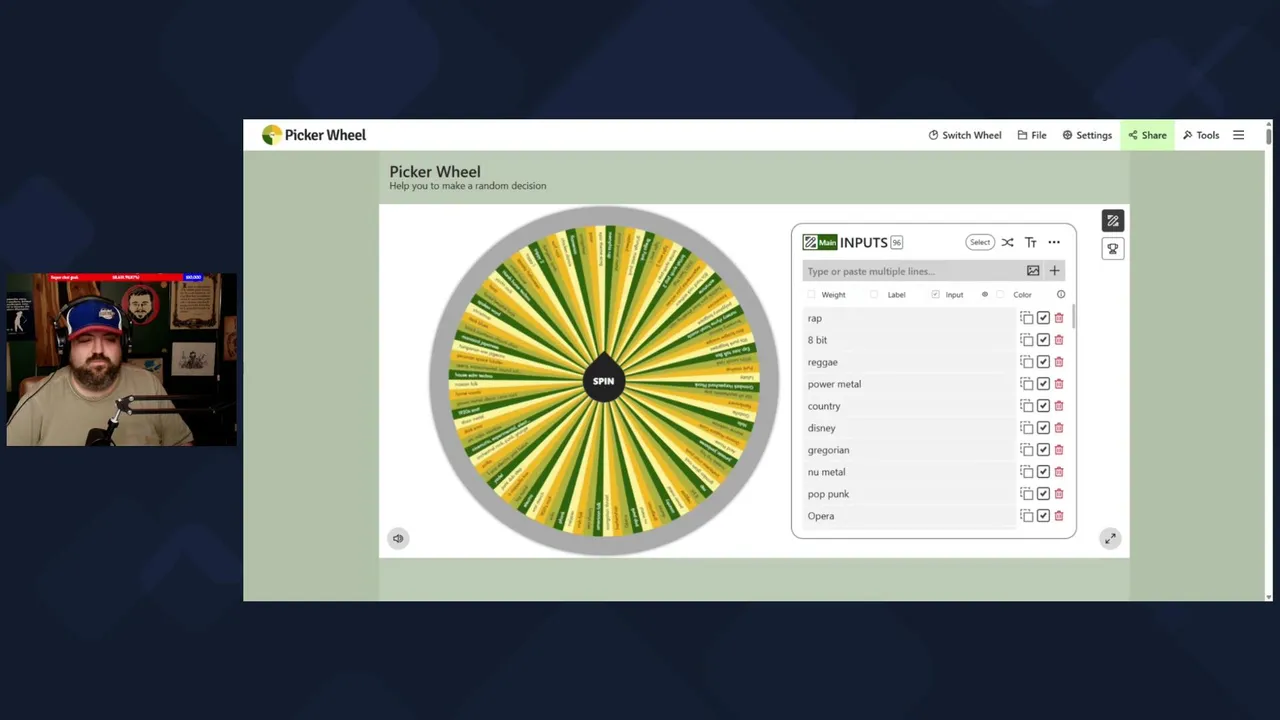Edit the gregorian input text
Image resolution: width=1280 pixels, height=720 pixels.
click(909, 450)
